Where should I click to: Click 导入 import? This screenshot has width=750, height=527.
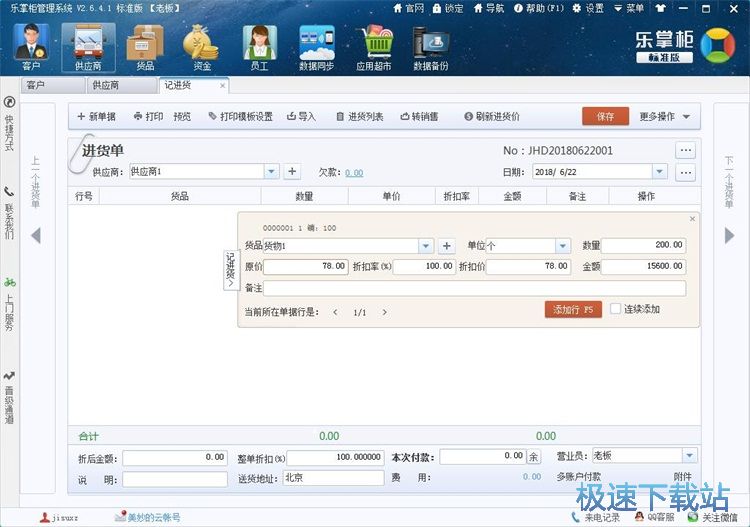301,116
